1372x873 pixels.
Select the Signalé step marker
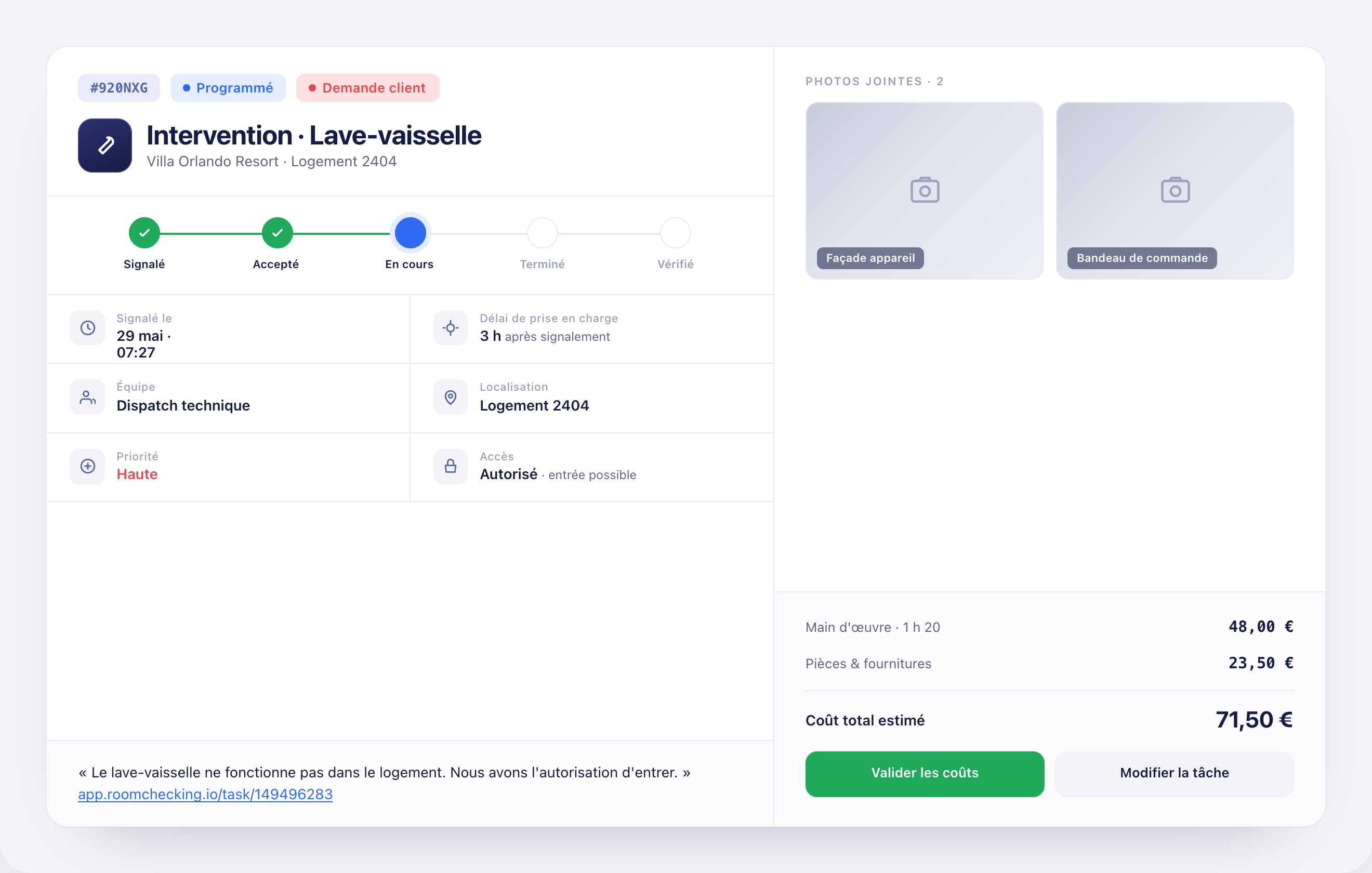tap(144, 232)
